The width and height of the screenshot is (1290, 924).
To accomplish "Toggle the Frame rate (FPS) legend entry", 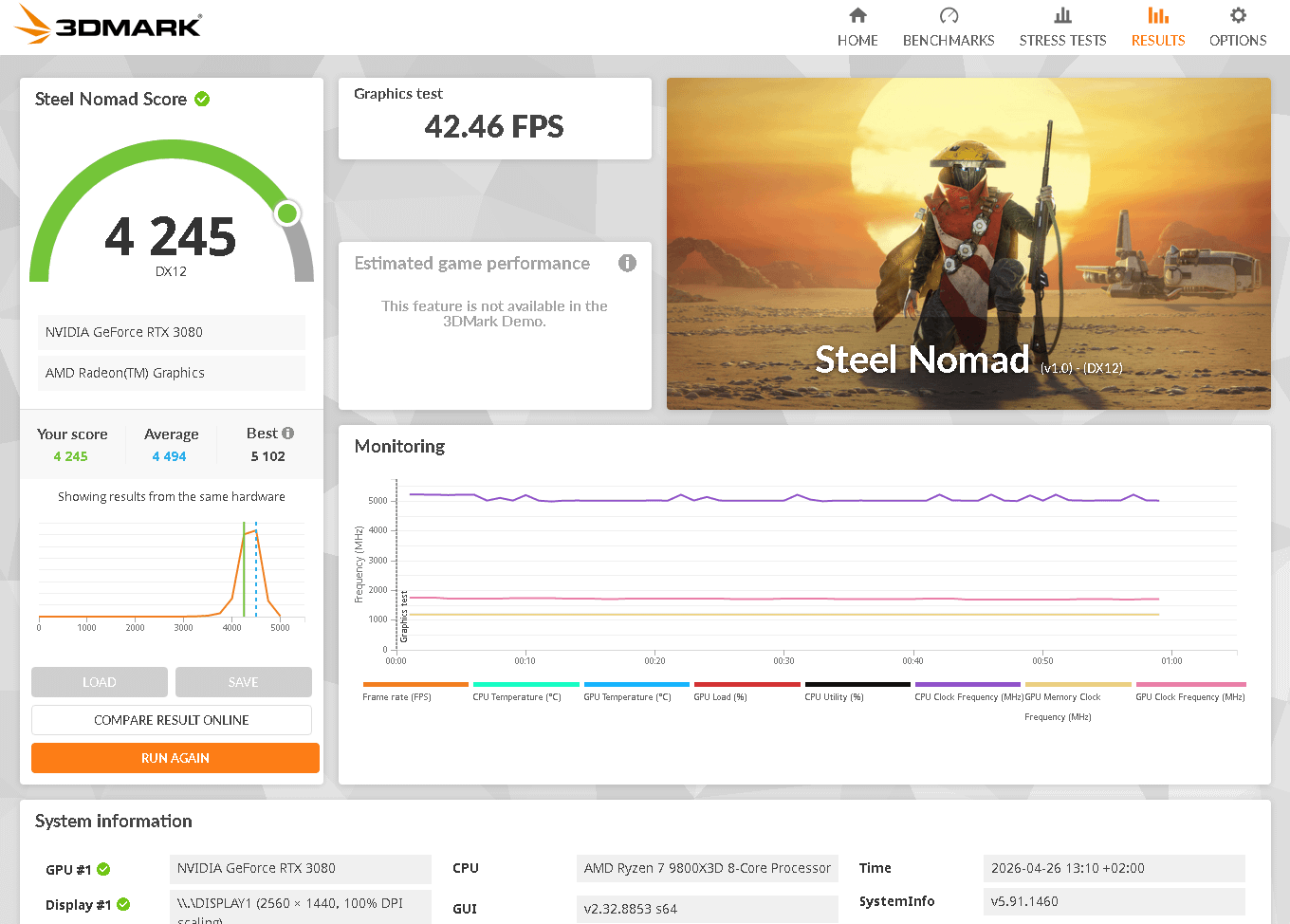I will tap(396, 696).
